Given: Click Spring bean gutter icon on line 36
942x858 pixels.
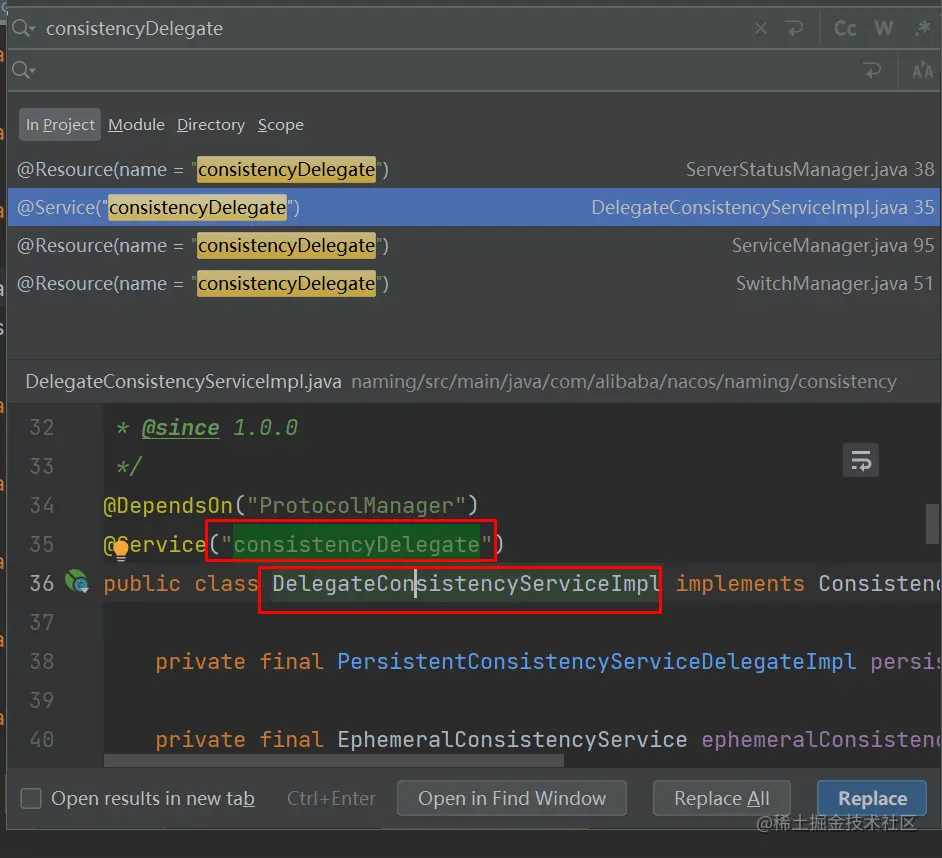Looking at the screenshot, I should pyautogui.click(x=77, y=581).
